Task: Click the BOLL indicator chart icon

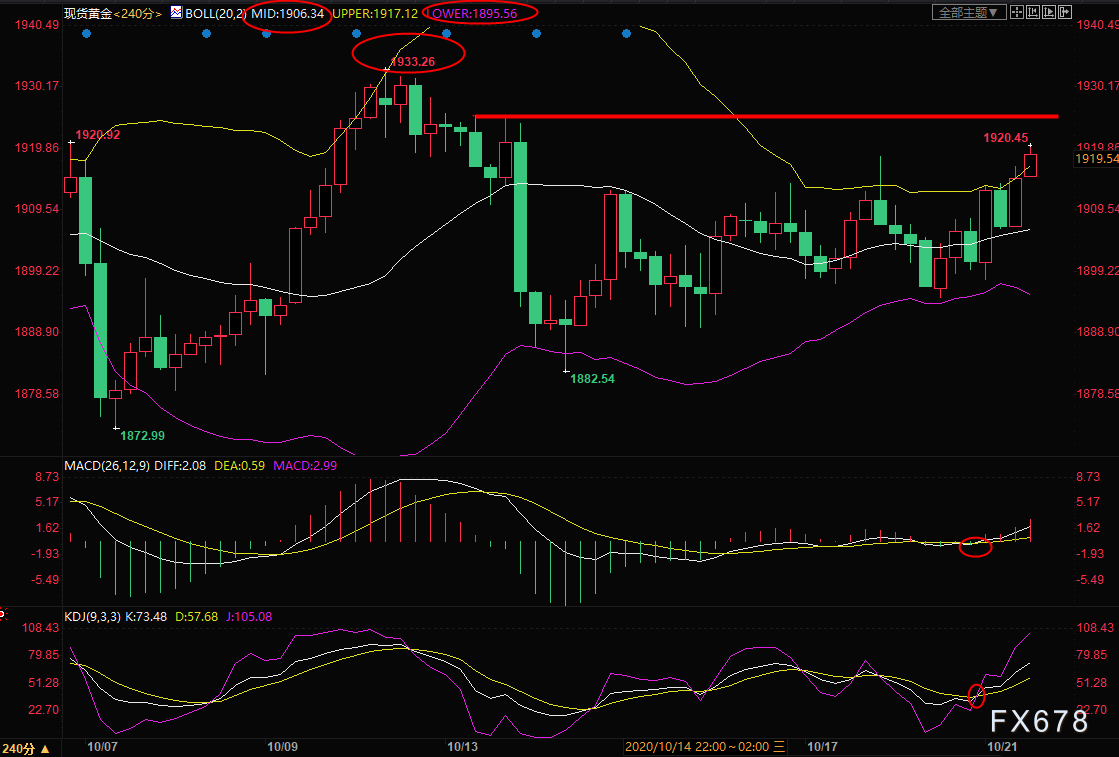Action: pos(176,12)
